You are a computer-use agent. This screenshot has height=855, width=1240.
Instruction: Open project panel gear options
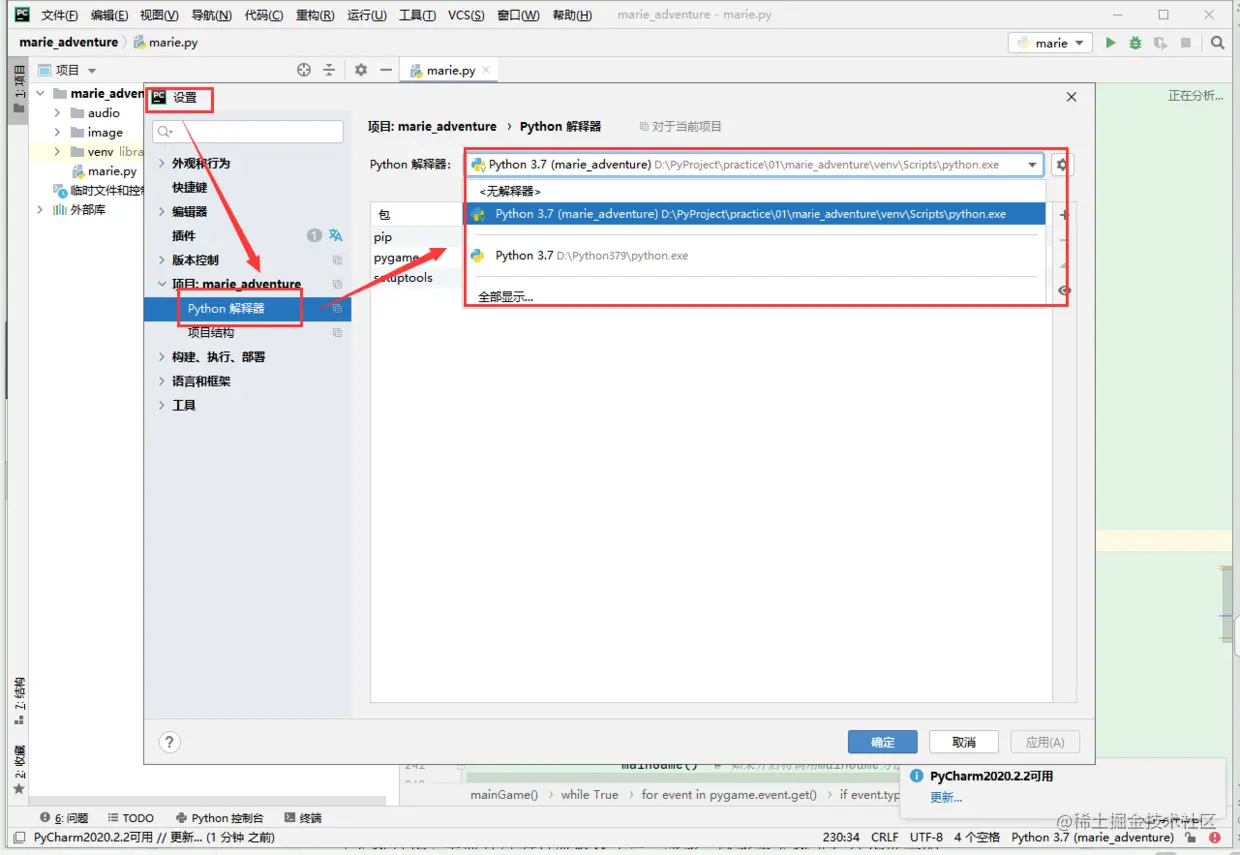click(x=361, y=70)
